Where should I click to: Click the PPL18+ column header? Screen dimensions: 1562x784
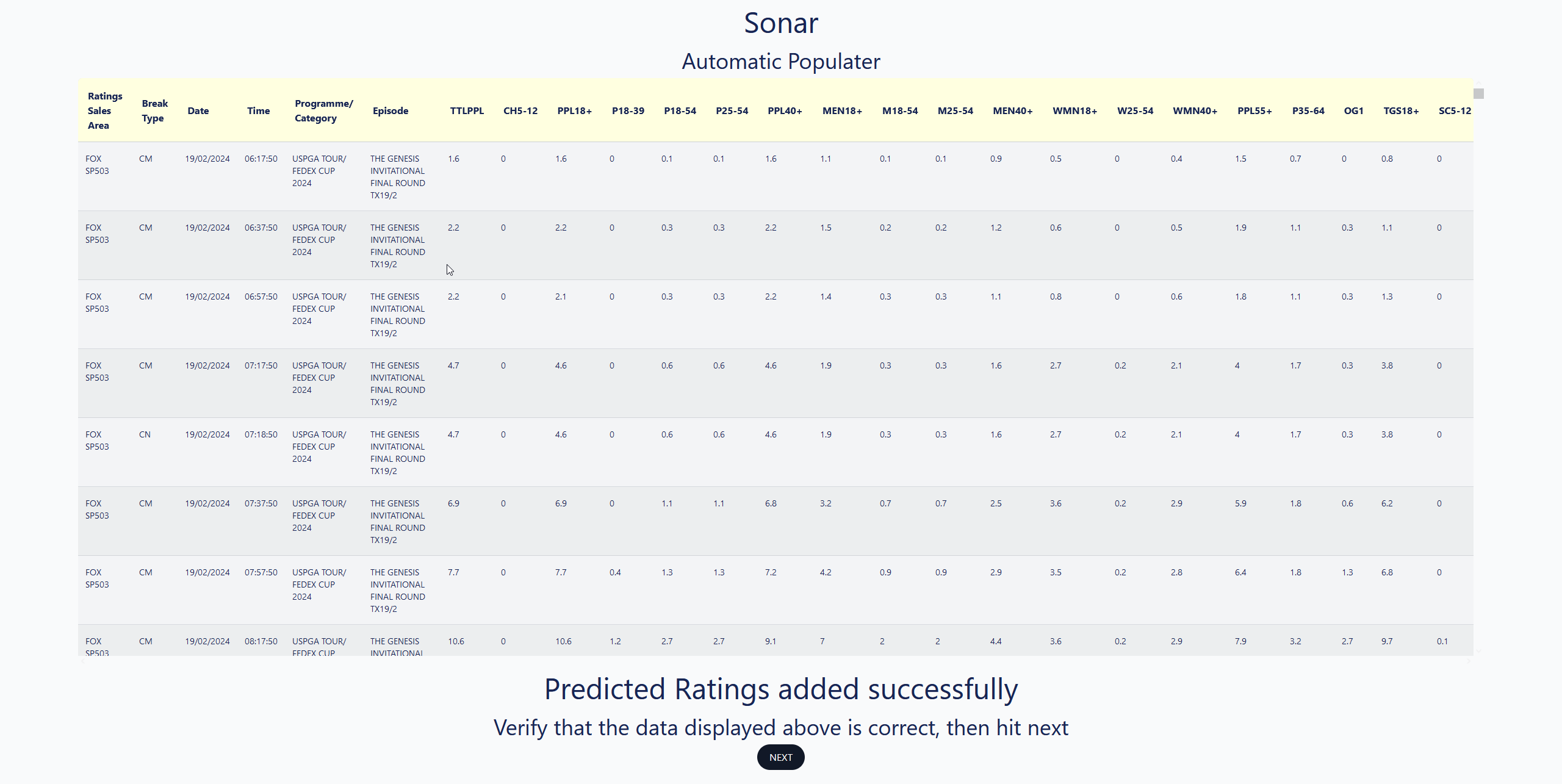574,111
